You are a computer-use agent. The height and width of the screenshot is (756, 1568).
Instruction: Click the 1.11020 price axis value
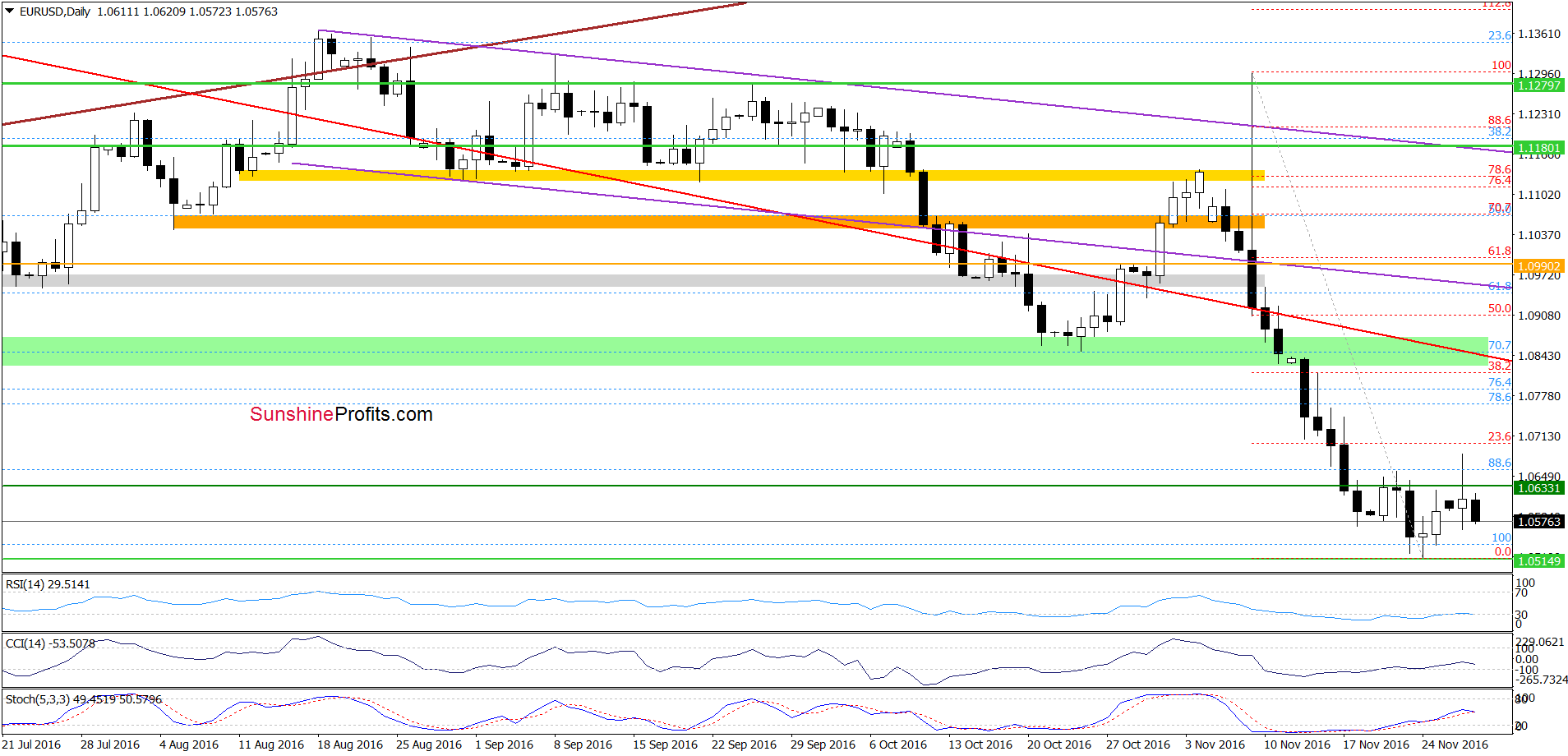1539,195
